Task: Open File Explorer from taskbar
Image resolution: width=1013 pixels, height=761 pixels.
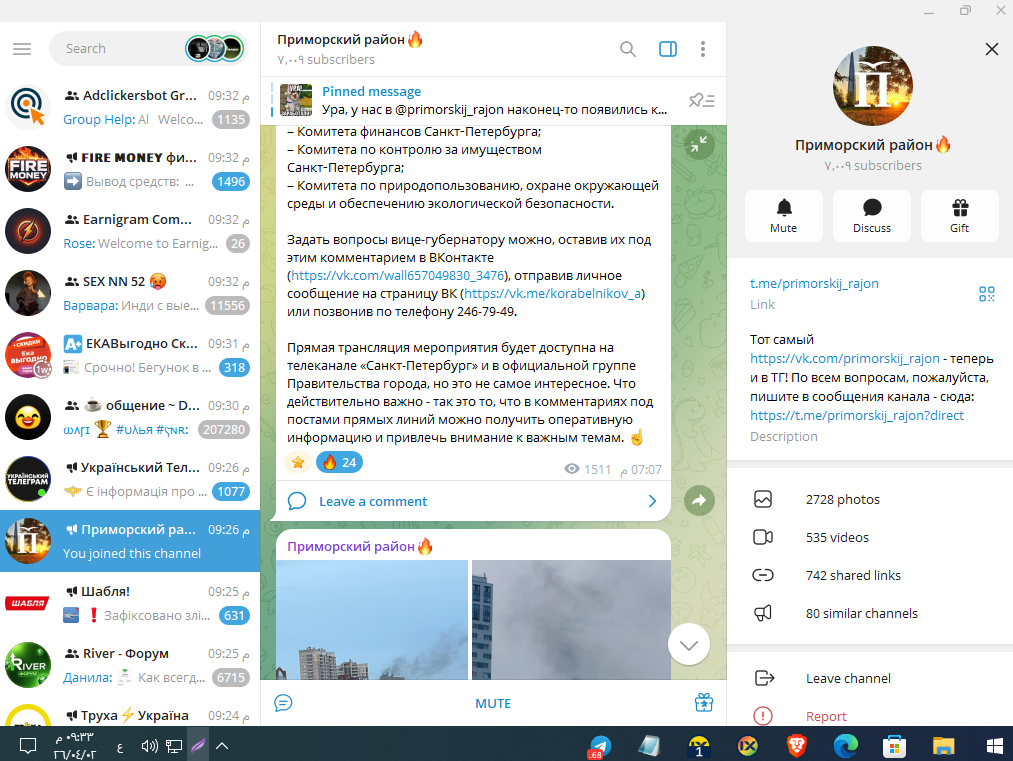Action: (x=943, y=746)
